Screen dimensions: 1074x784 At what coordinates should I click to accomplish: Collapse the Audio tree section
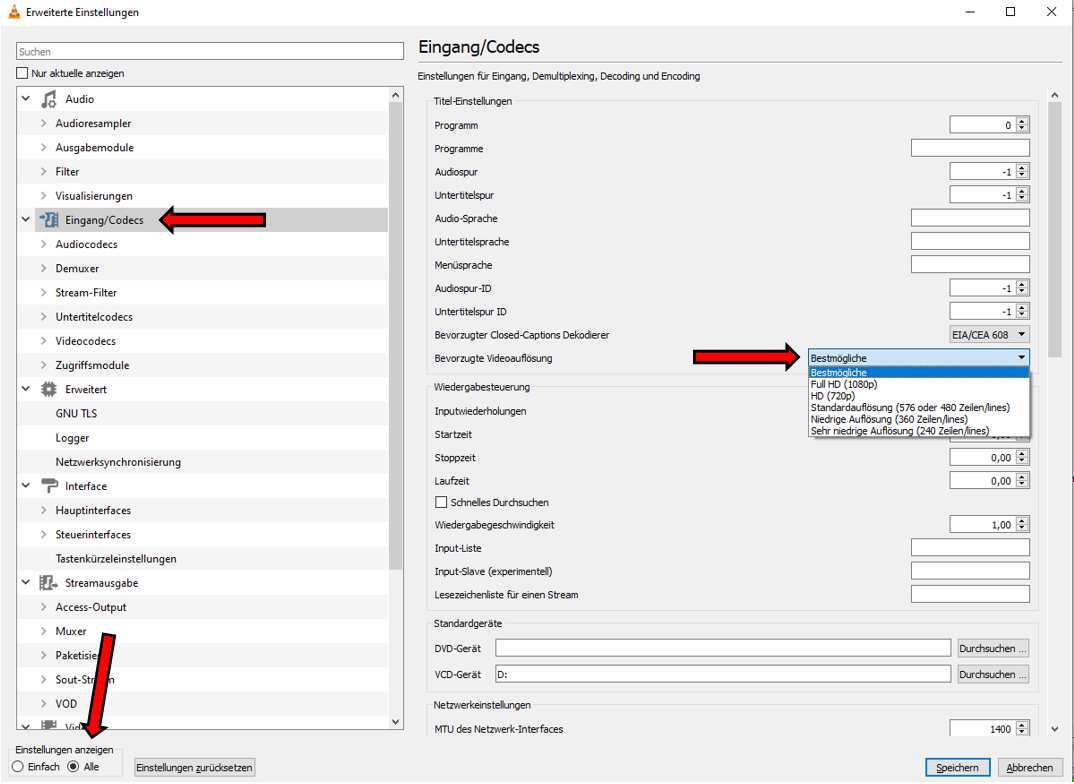26,99
